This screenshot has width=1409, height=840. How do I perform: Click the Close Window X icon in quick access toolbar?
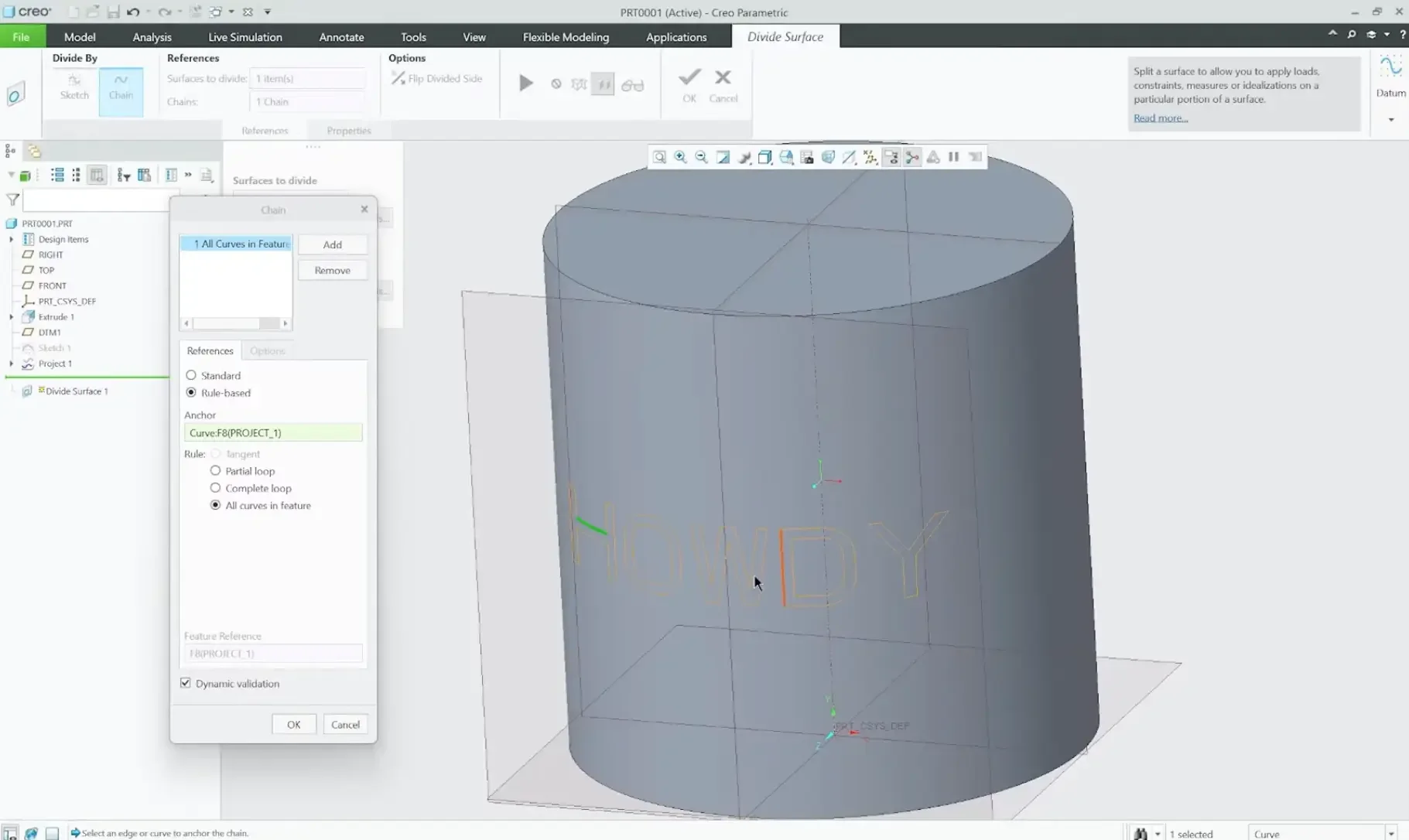pos(248,12)
